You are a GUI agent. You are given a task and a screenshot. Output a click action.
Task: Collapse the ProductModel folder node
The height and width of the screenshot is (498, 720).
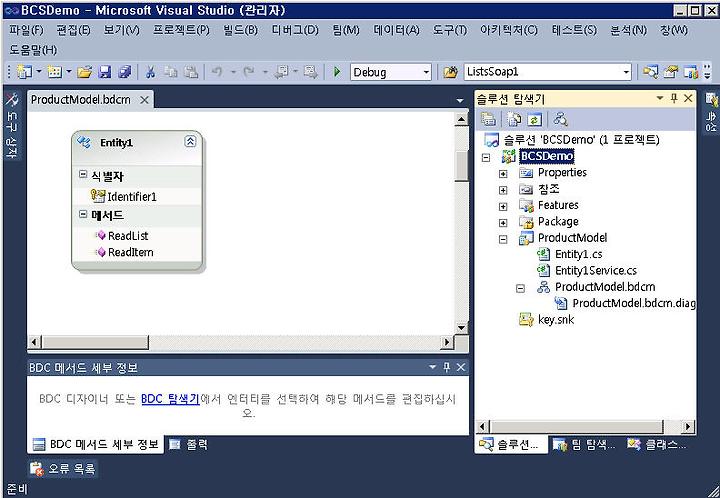(503, 239)
